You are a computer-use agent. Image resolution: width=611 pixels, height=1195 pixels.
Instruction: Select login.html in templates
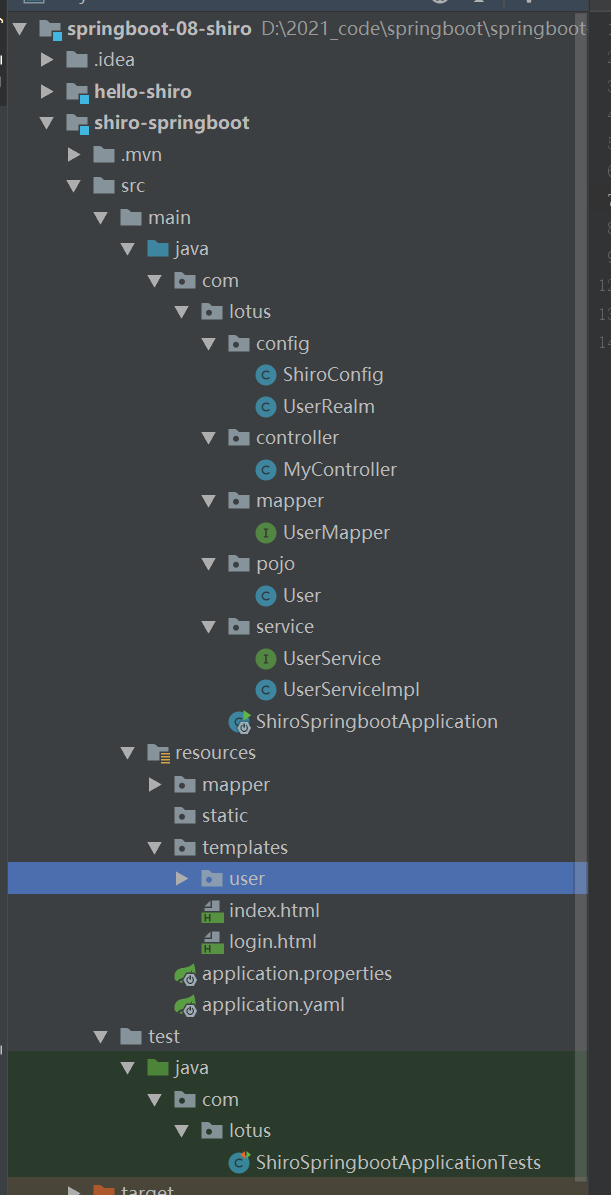[x=272, y=942]
